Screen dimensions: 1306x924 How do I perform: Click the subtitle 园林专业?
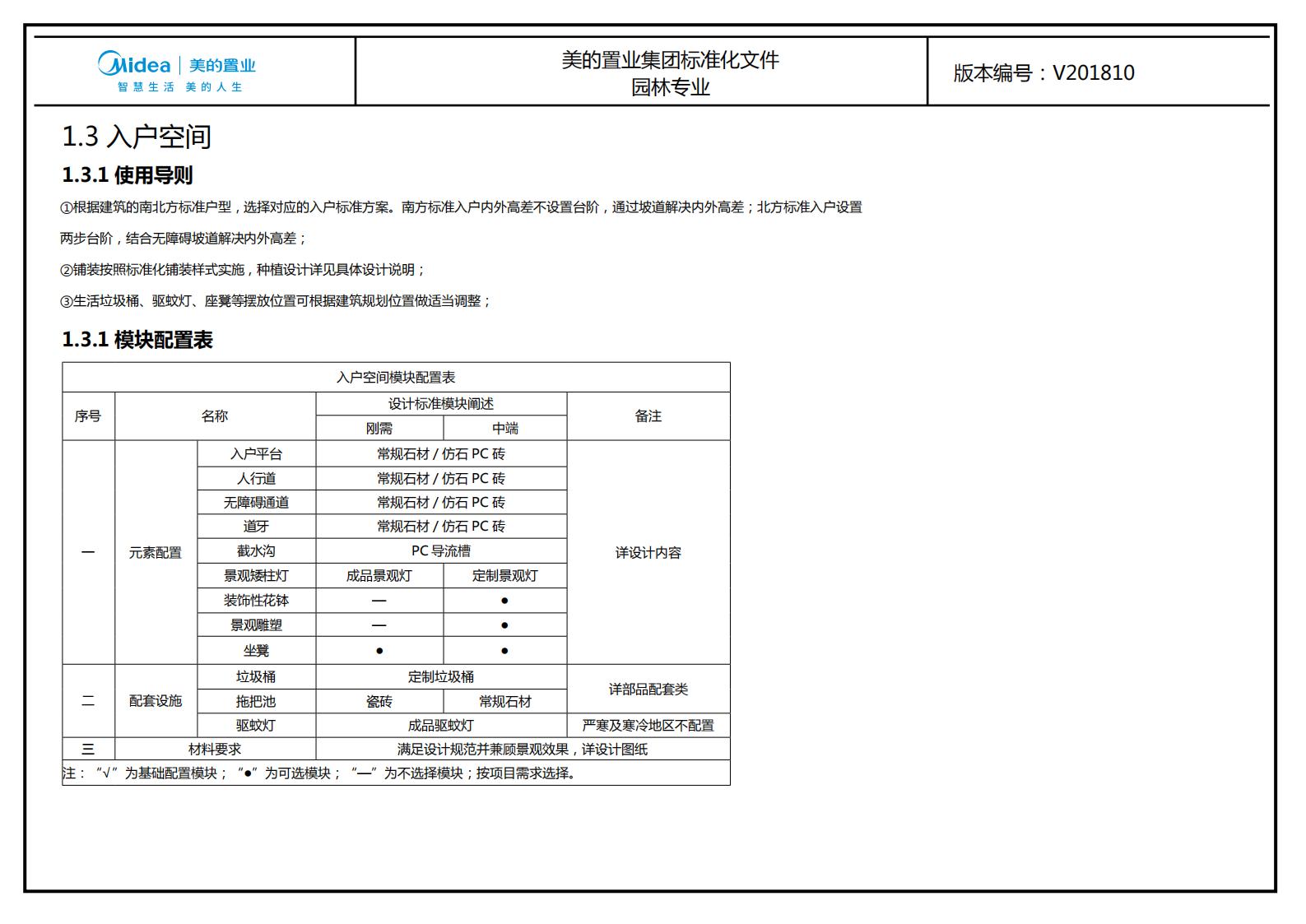[670, 87]
